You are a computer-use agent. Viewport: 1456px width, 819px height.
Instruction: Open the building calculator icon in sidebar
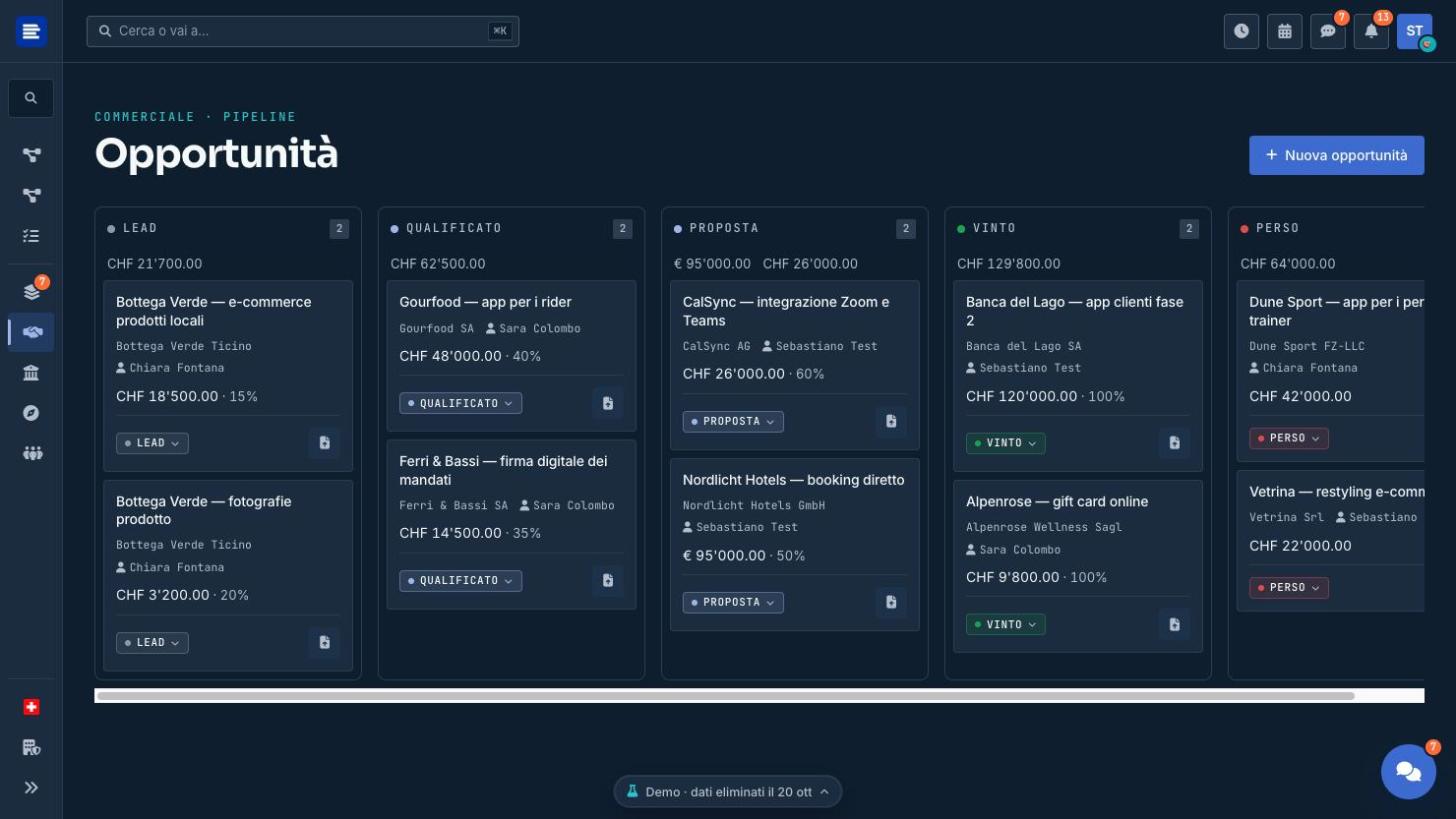[31, 747]
